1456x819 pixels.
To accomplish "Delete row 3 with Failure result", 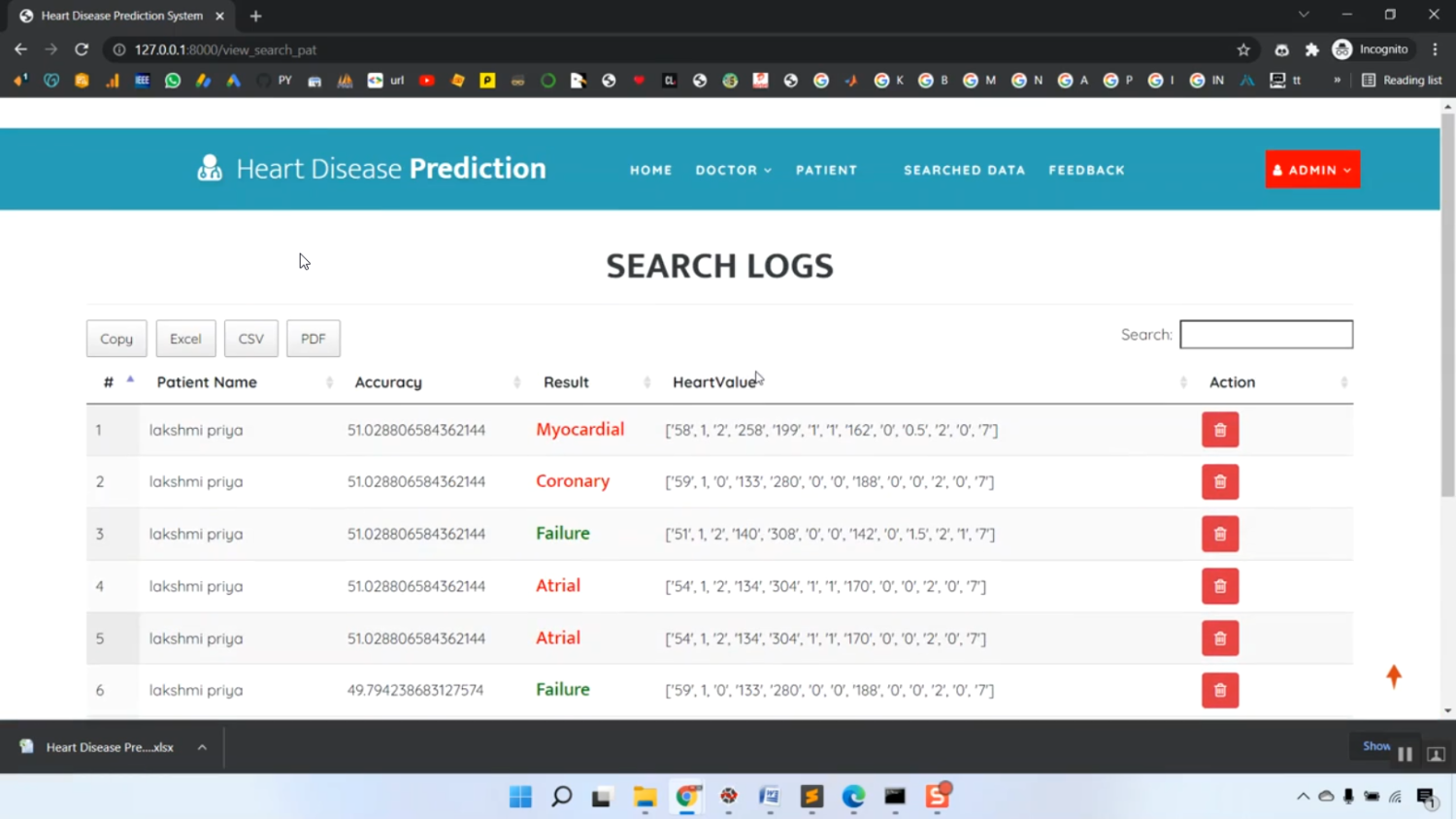I will tap(1220, 534).
